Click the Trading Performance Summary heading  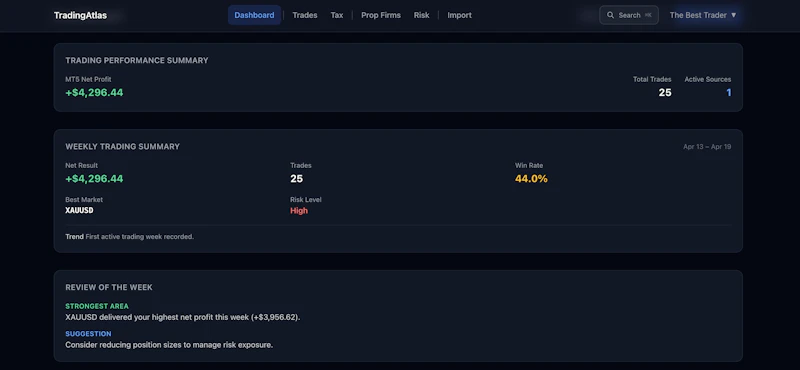point(137,60)
